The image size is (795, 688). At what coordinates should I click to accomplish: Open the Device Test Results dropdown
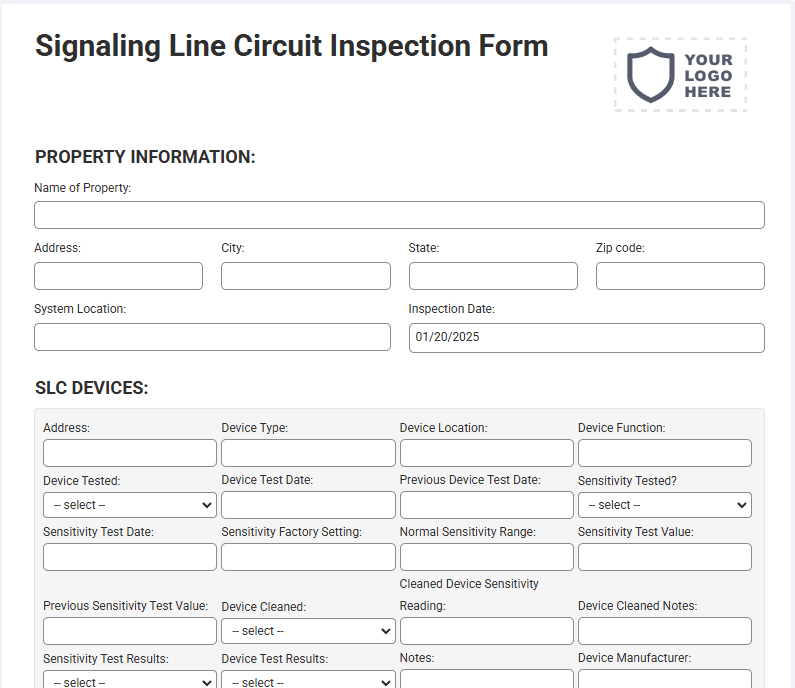(x=308, y=679)
